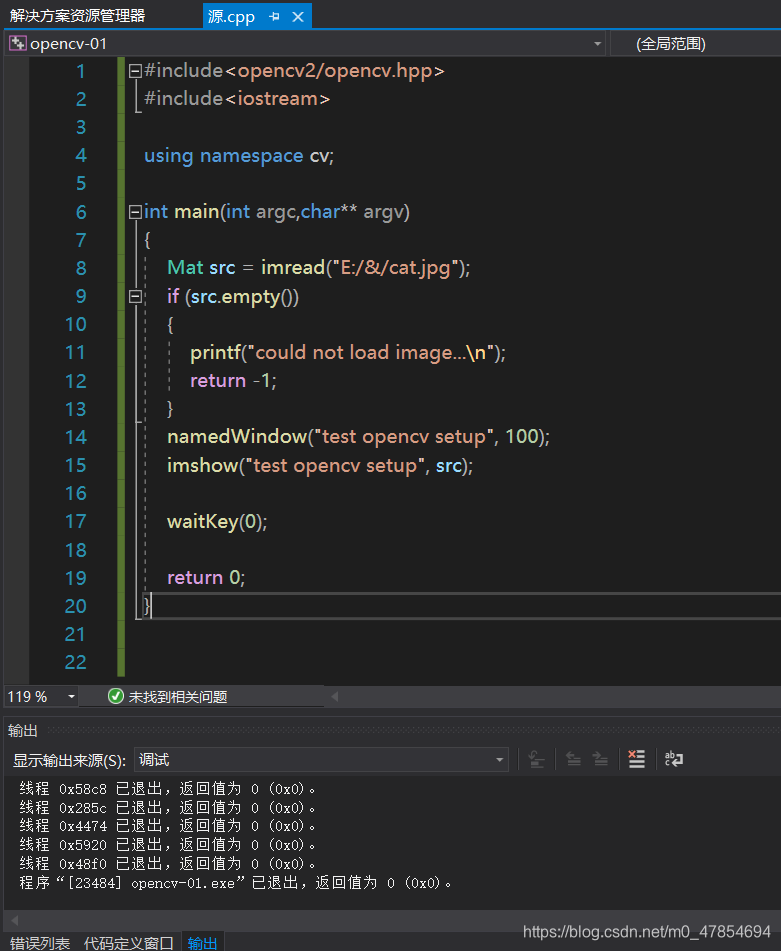This screenshot has width=781, height=951.
Task: Click Find Message in Code icon
Action: click(x=536, y=759)
